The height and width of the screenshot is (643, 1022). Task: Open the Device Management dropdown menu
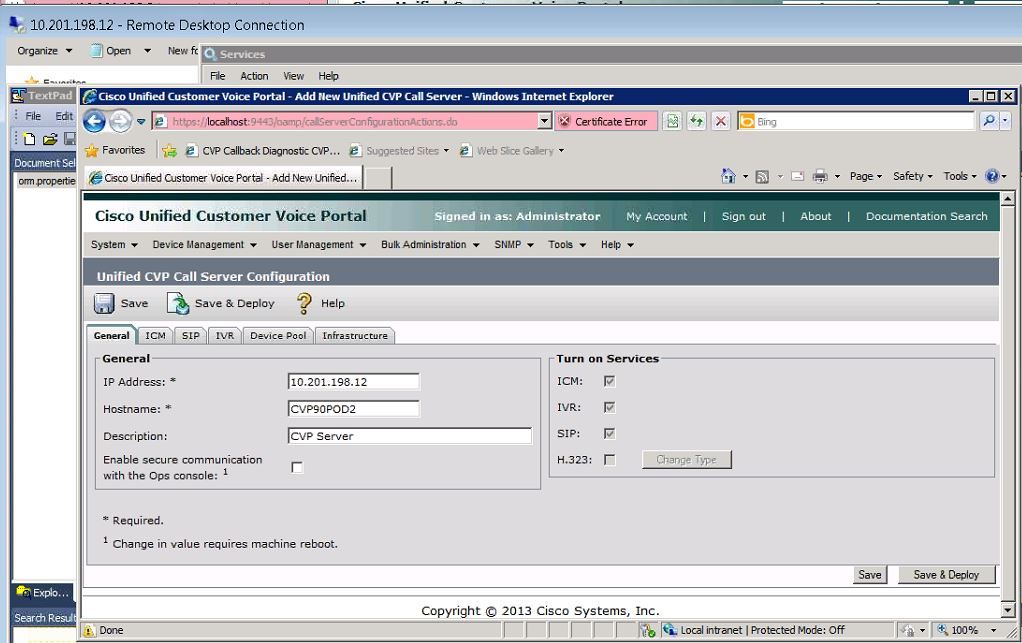[x=202, y=244]
